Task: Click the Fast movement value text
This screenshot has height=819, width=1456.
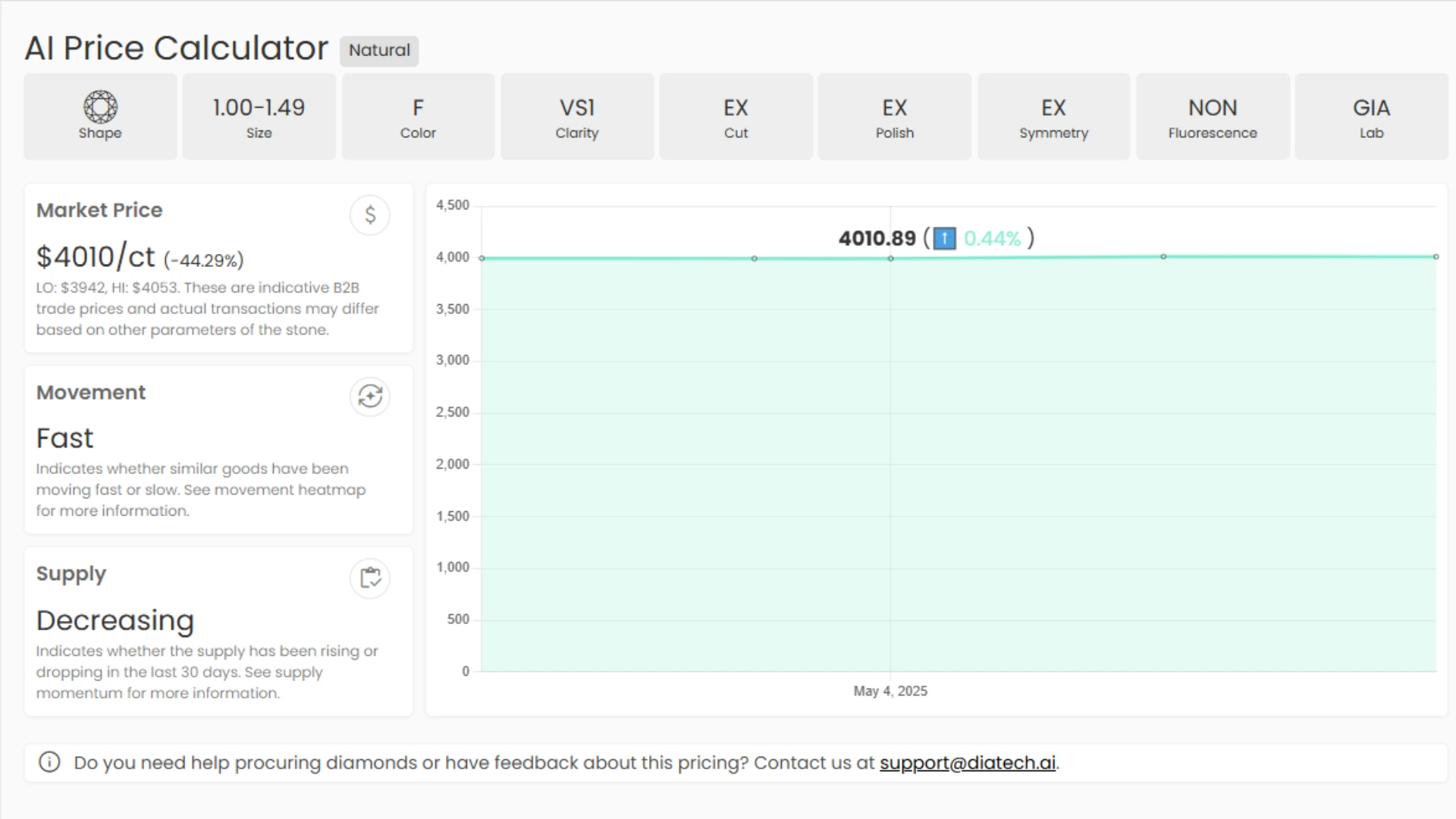Action: (x=65, y=438)
